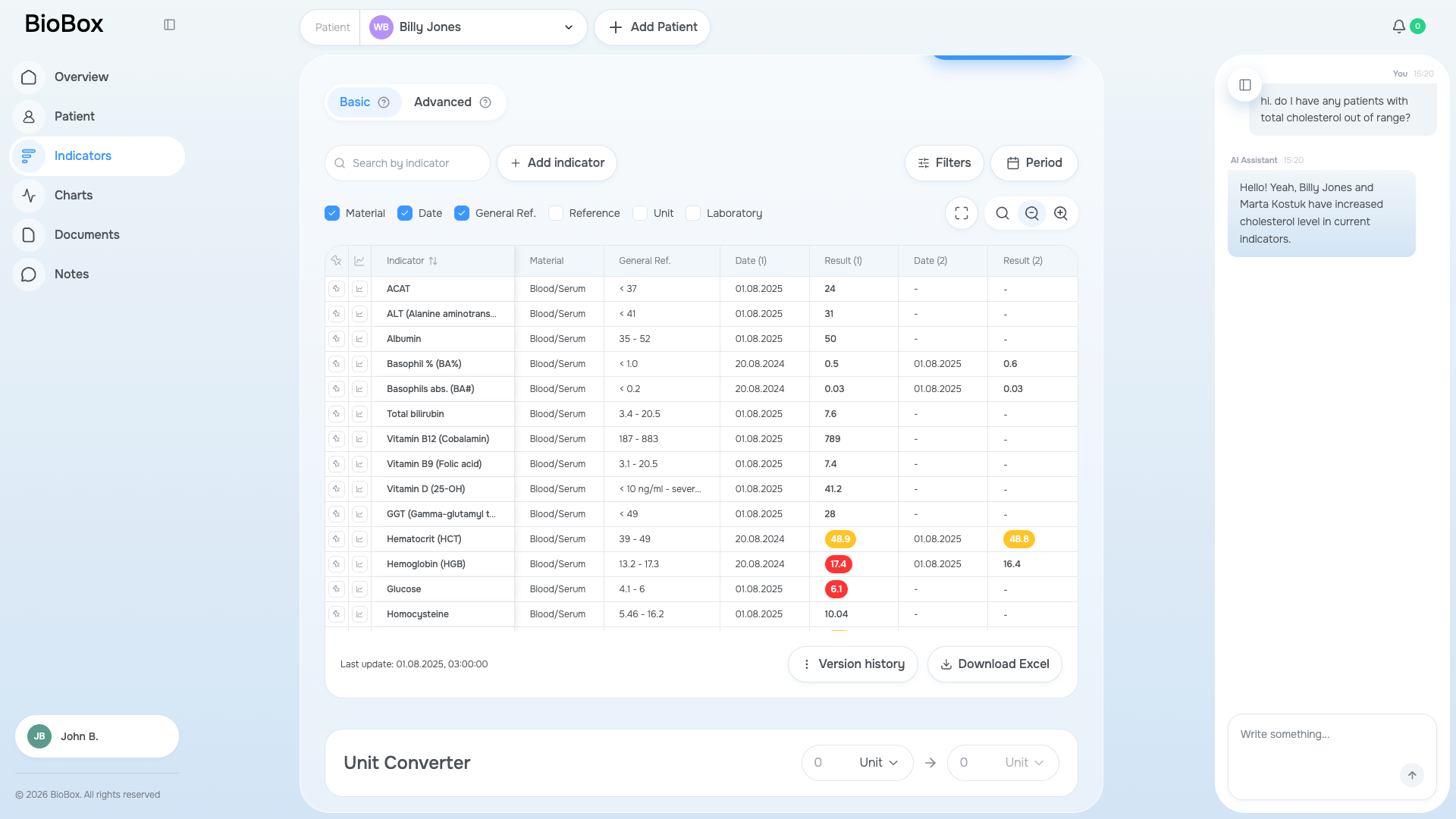Click the zoom out magnifier icon
Image resolution: width=1456 pixels, height=819 pixels.
[x=1031, y=213]
